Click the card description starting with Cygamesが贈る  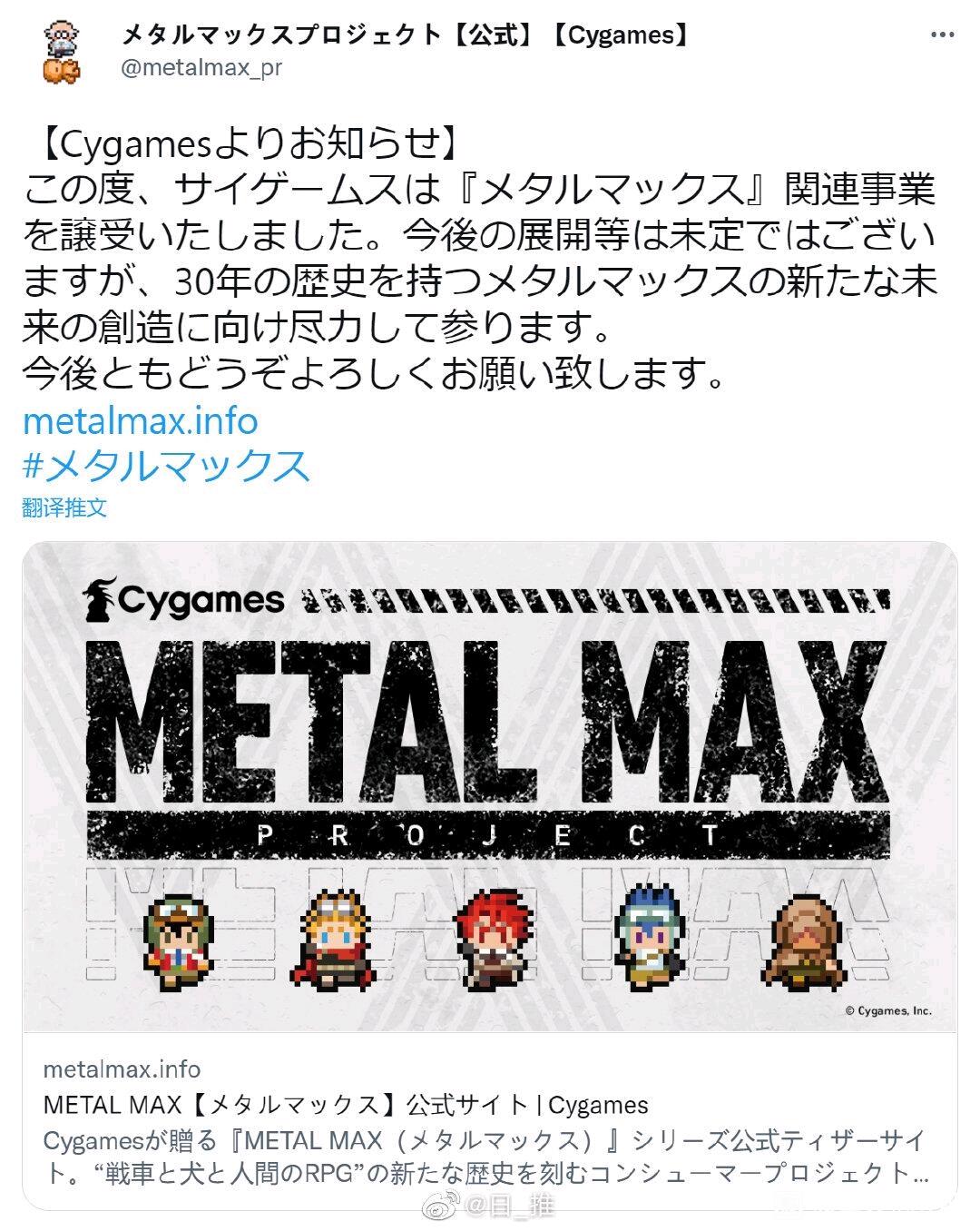coord(485,1157)
